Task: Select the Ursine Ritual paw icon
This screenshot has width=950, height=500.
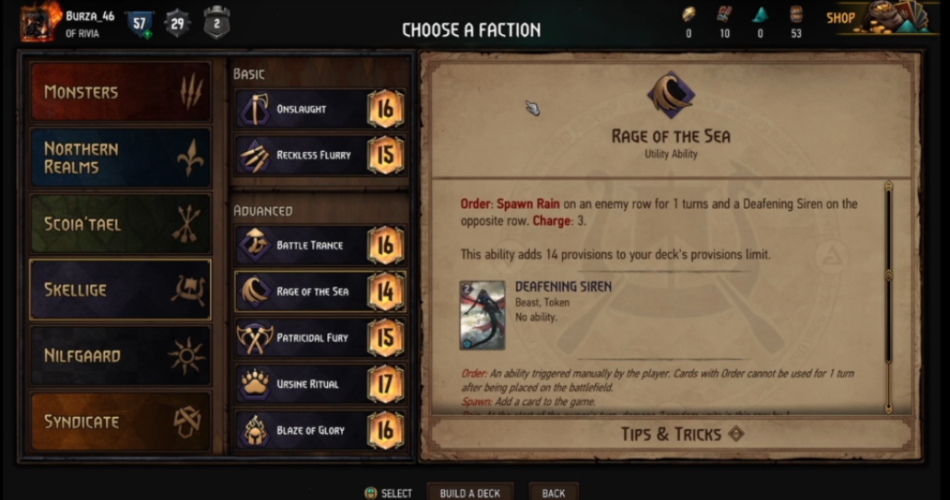Action: point(255,384)
